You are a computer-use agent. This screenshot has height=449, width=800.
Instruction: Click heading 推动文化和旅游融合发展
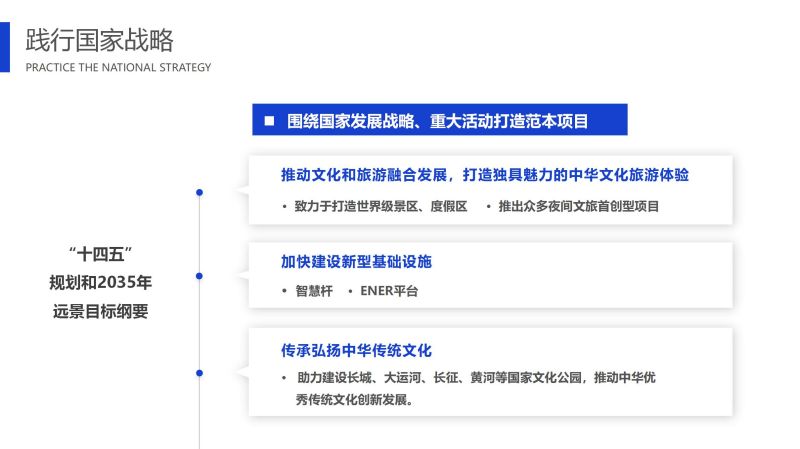[364, 175]
